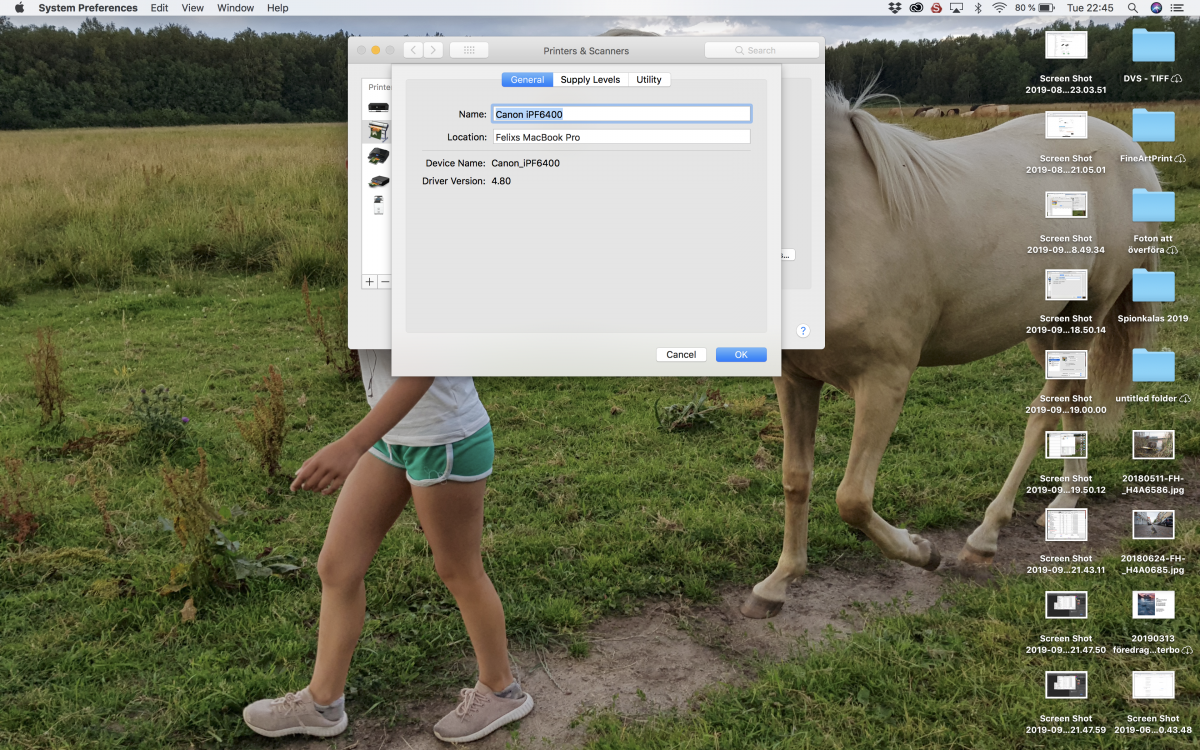The width and height of the screenshot is (1200, 750).
Task: Select the General tab
Action: tap(527, 80)
